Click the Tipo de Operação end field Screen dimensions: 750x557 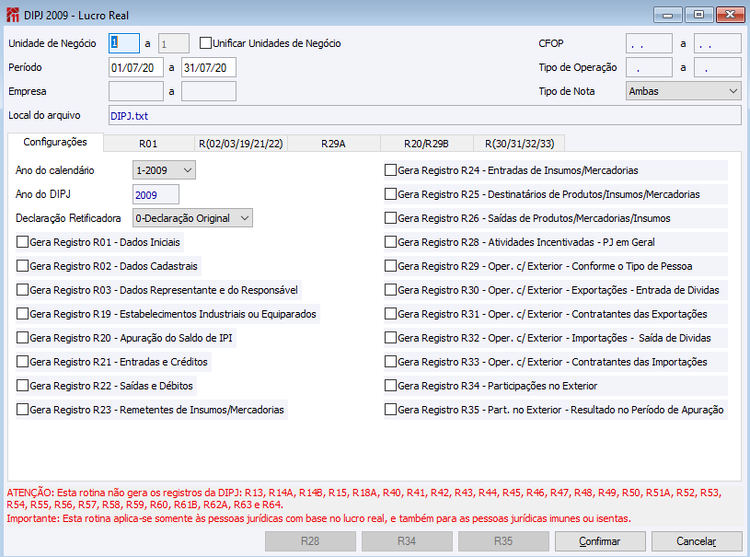coord(718,67)
